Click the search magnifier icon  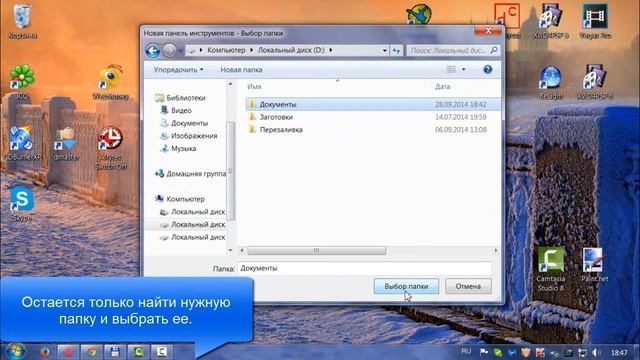point(494,50)
